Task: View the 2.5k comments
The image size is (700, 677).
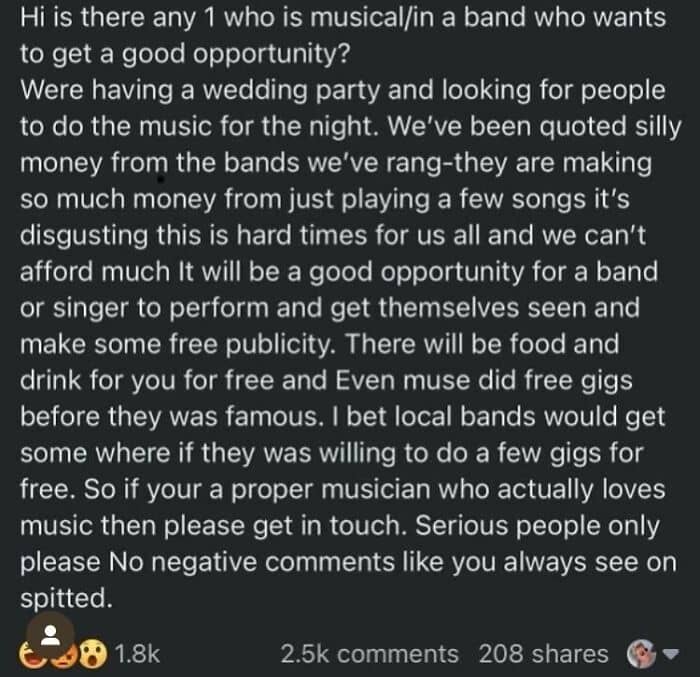Action: pos(369,655)
